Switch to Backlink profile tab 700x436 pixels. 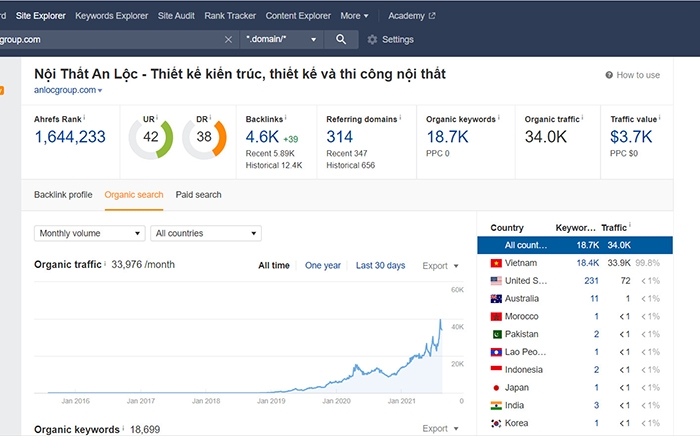63,195
